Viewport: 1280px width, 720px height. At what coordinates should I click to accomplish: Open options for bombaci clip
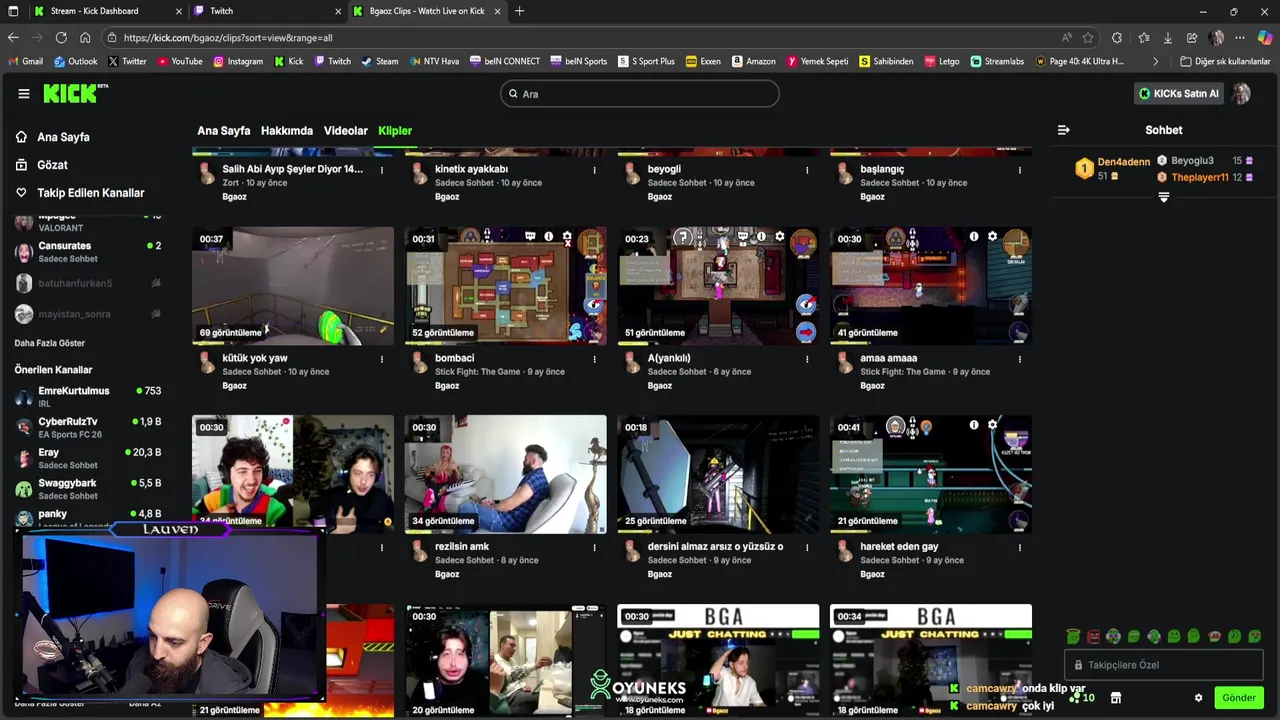click(595, 359)
